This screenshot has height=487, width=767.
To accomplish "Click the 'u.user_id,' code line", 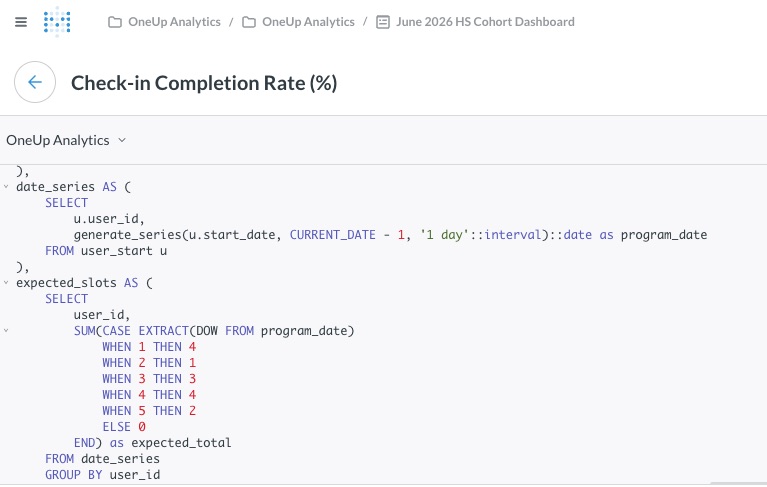I will pos(109,219).
